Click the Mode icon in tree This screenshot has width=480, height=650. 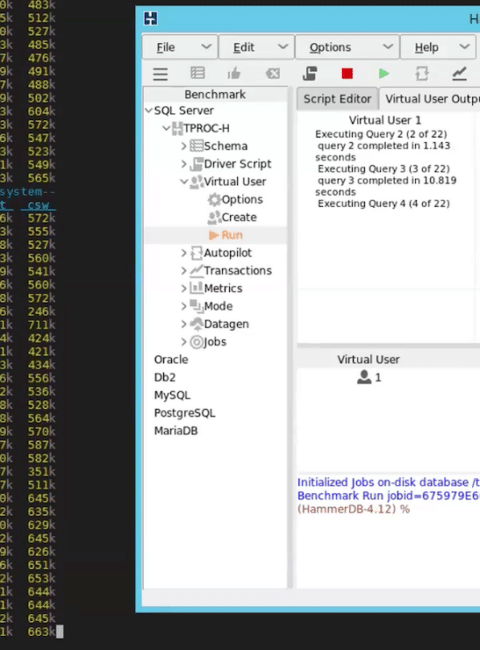[196, 306]
